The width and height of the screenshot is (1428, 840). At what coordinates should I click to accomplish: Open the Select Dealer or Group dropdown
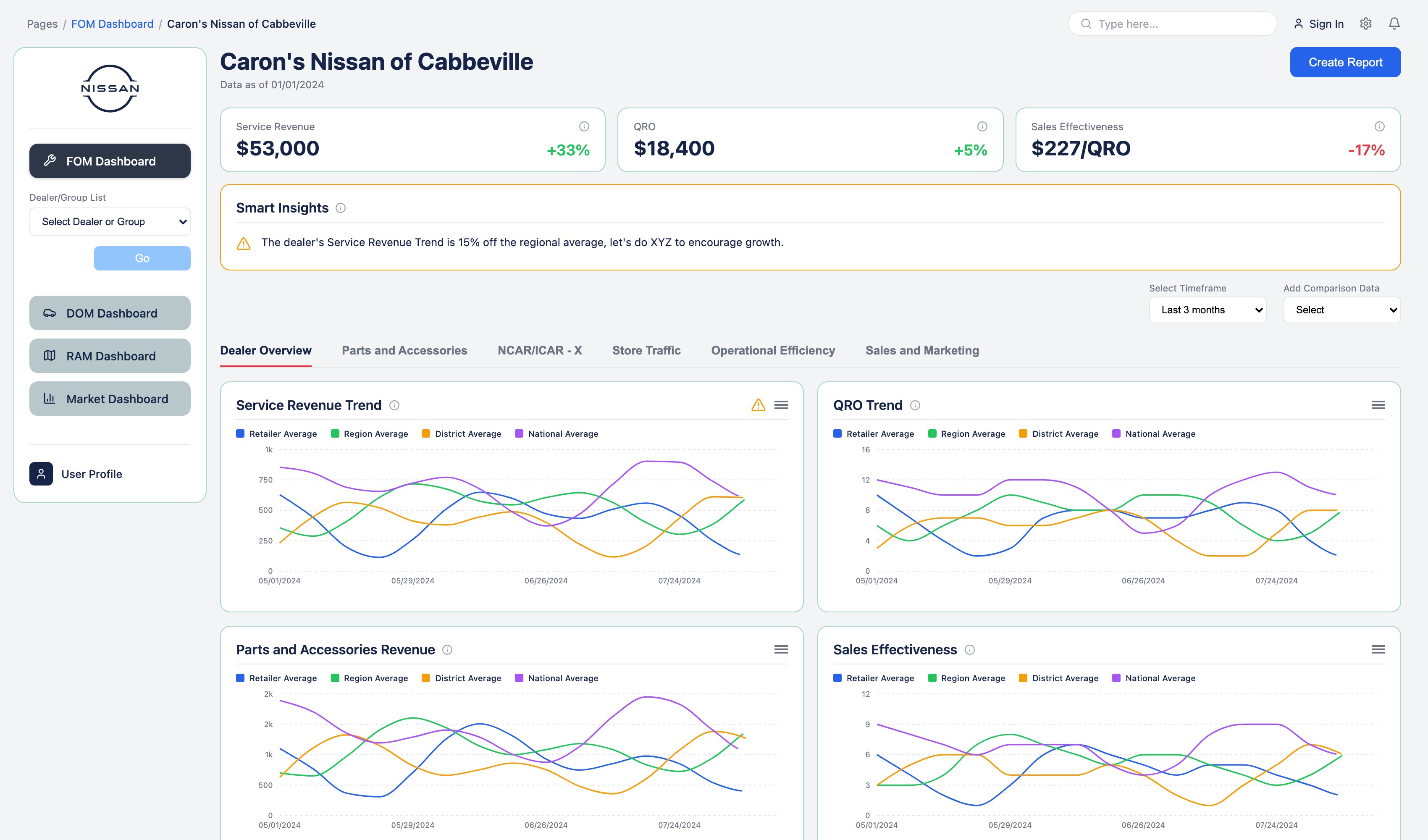point(110,222)
